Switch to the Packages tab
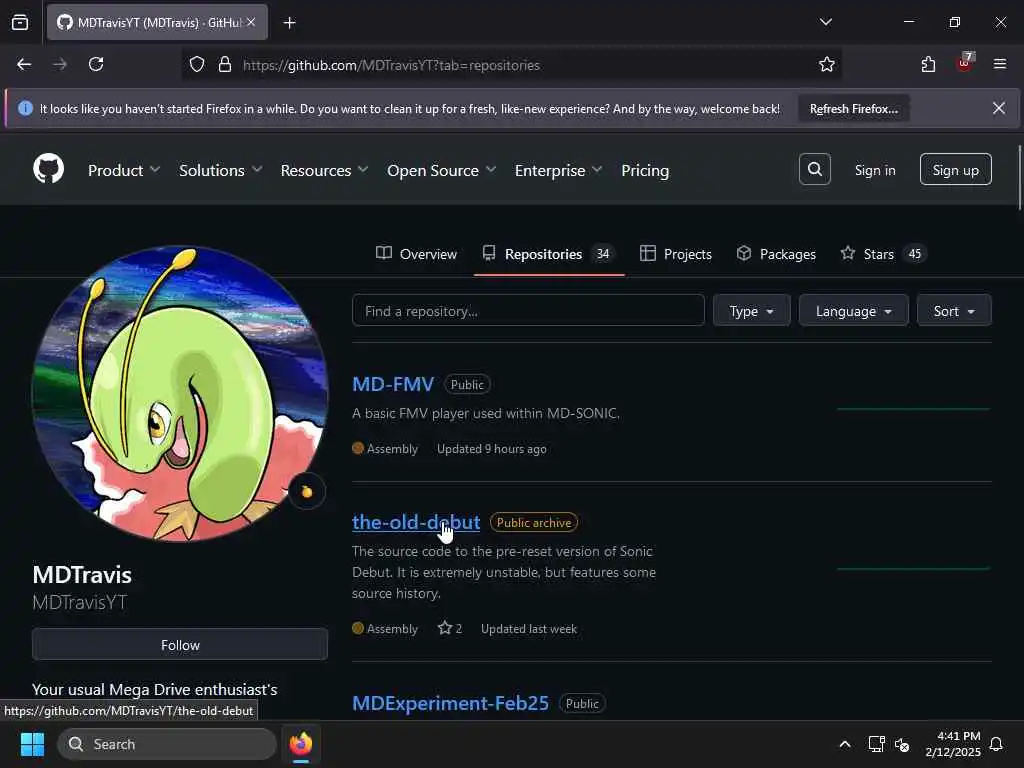Viewport: 1024px width, 768px height. click(x=776, y=254)
